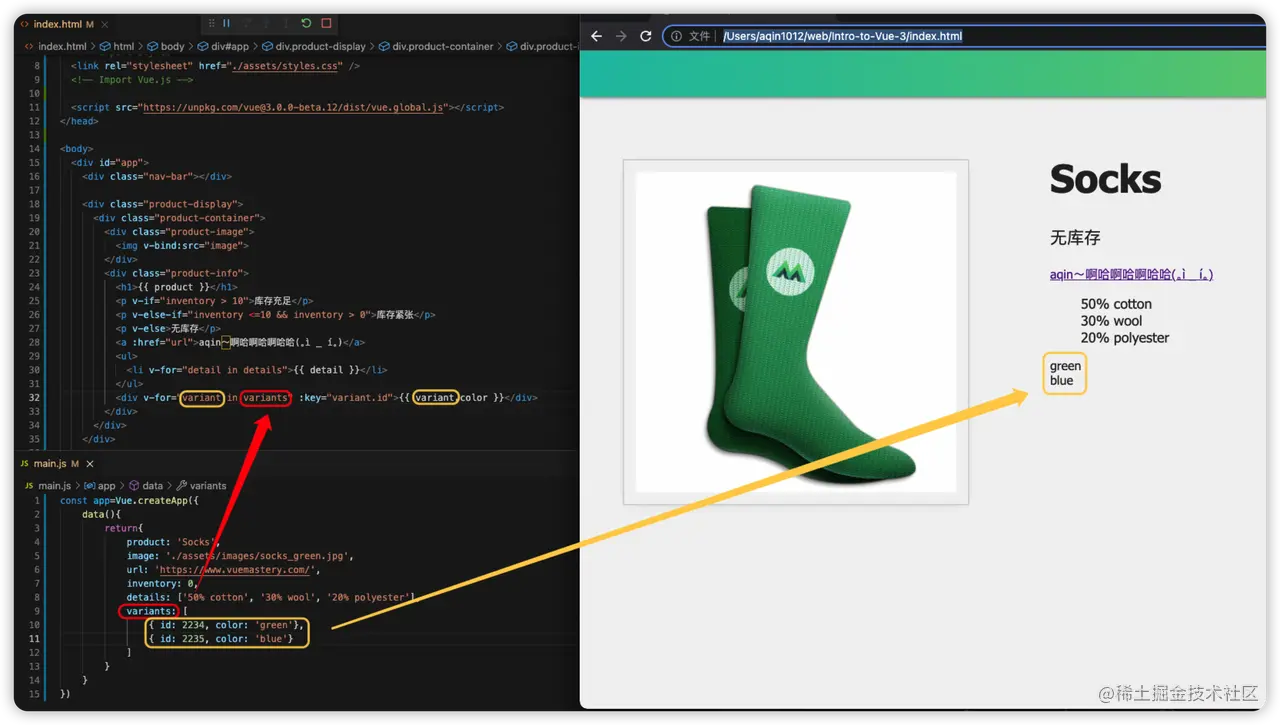The image size is (1280, 725).
Task: Click the vue.global.js script URL in code
Action: click(293, 107)
